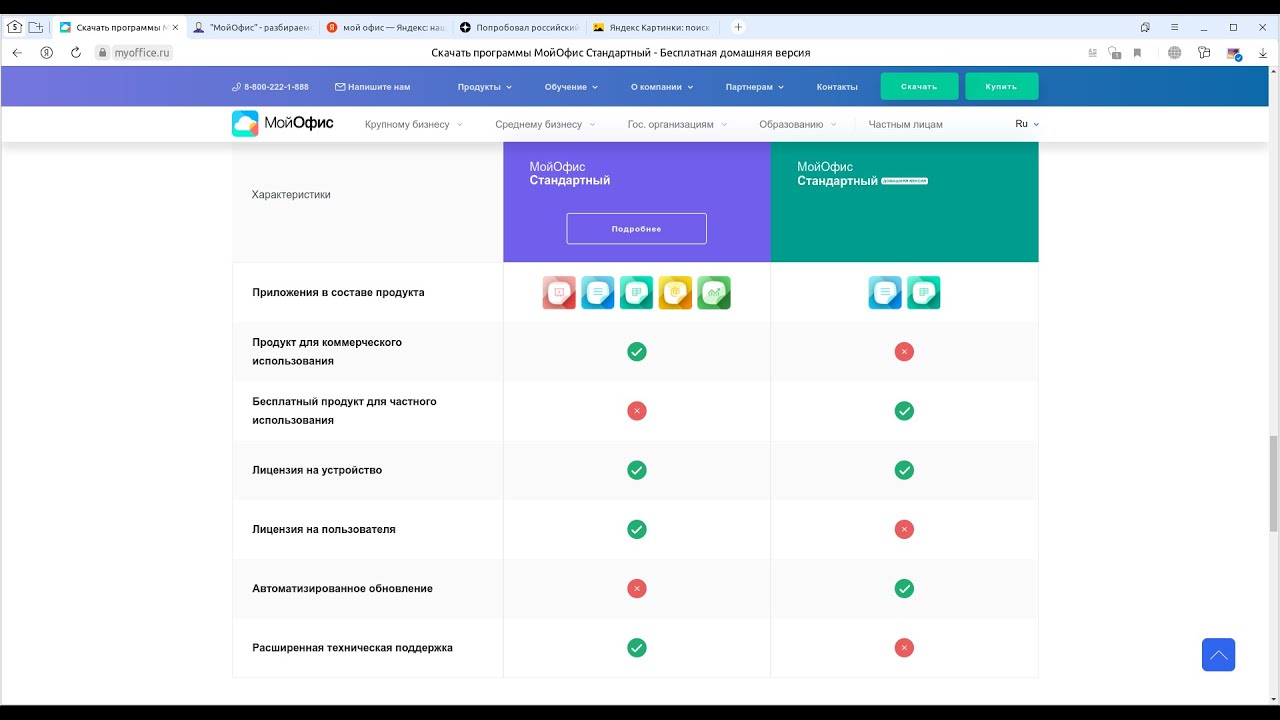Switch to the "МойОфис" - разбираем tab
Image resolution: width=1280 pixels, height=720 pixels.
pyautogui.click(x=252, y=27)
